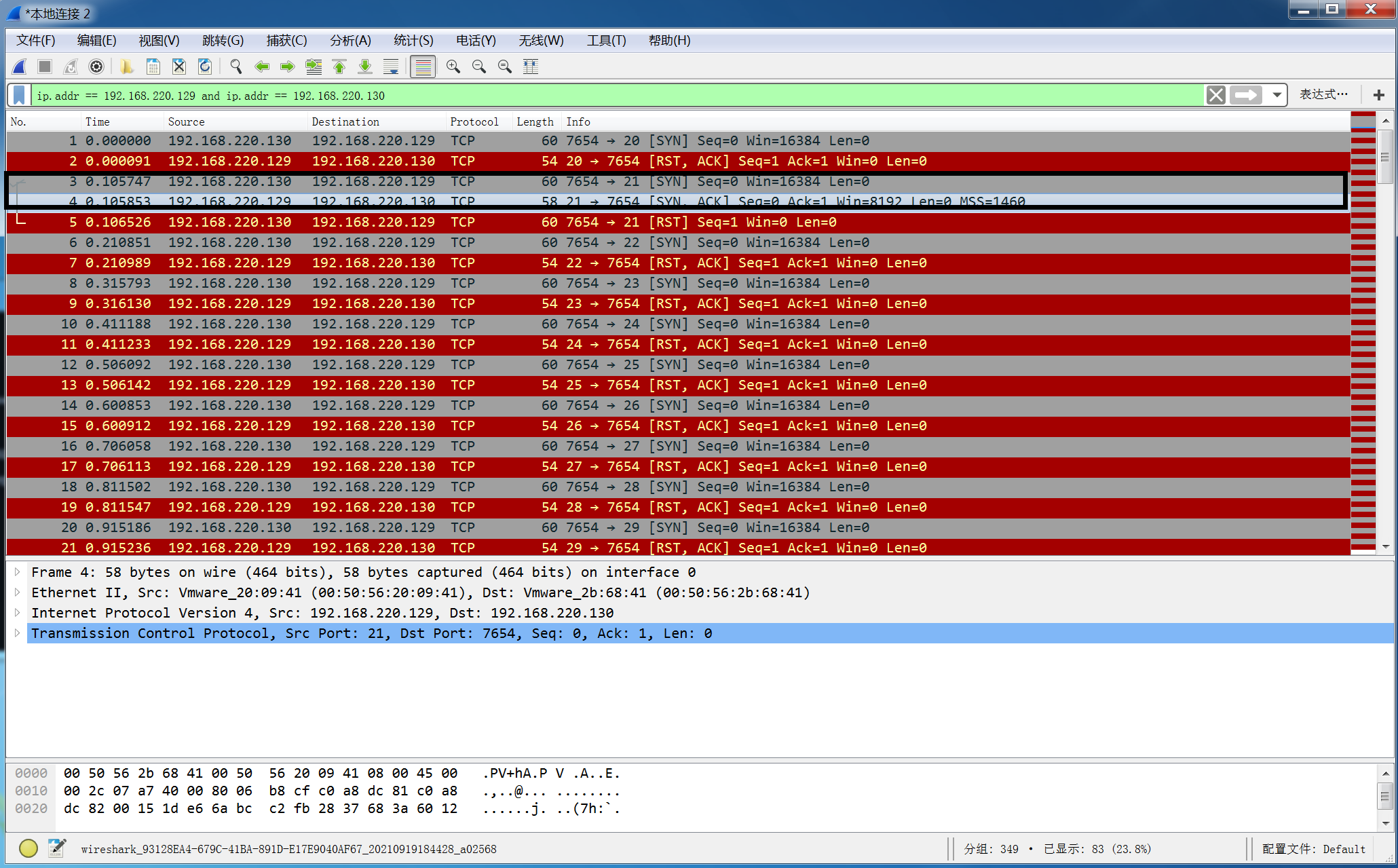Find a packet magnifier icon
The image size is (1398, 868).
pyautogui.click(x=235, y=67)
